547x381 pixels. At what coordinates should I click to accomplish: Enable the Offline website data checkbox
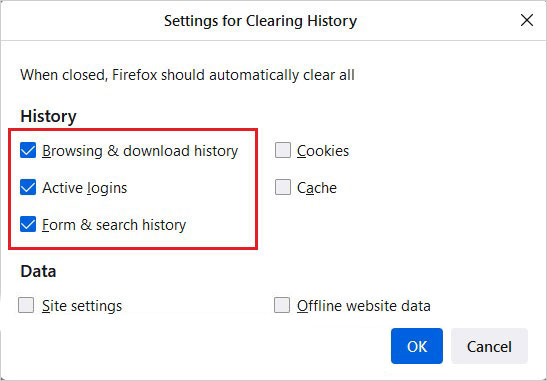[x=282, y=305]
